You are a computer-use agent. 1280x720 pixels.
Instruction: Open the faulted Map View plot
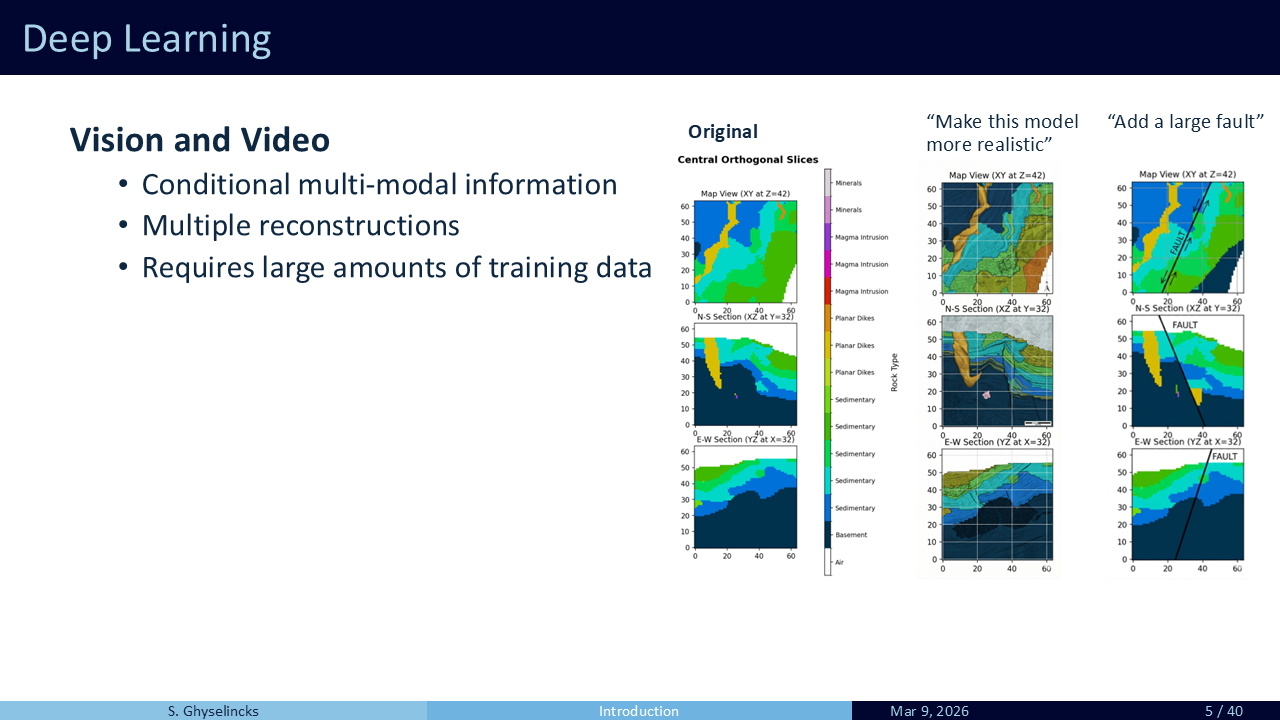[1187, 238]
